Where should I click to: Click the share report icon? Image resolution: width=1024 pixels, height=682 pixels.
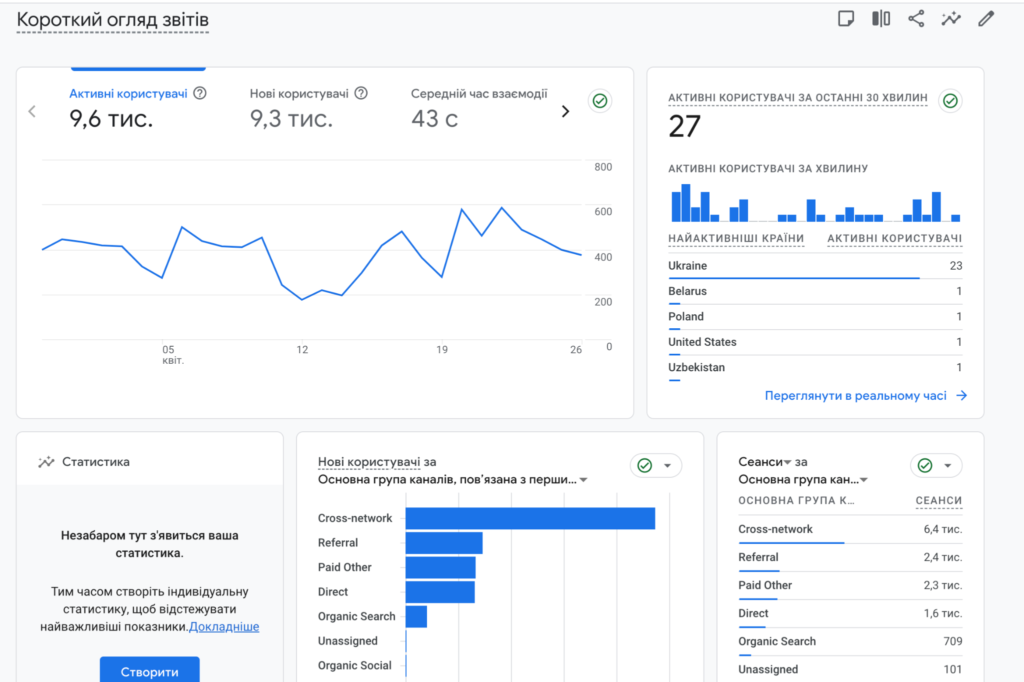[x=916, y=18]
